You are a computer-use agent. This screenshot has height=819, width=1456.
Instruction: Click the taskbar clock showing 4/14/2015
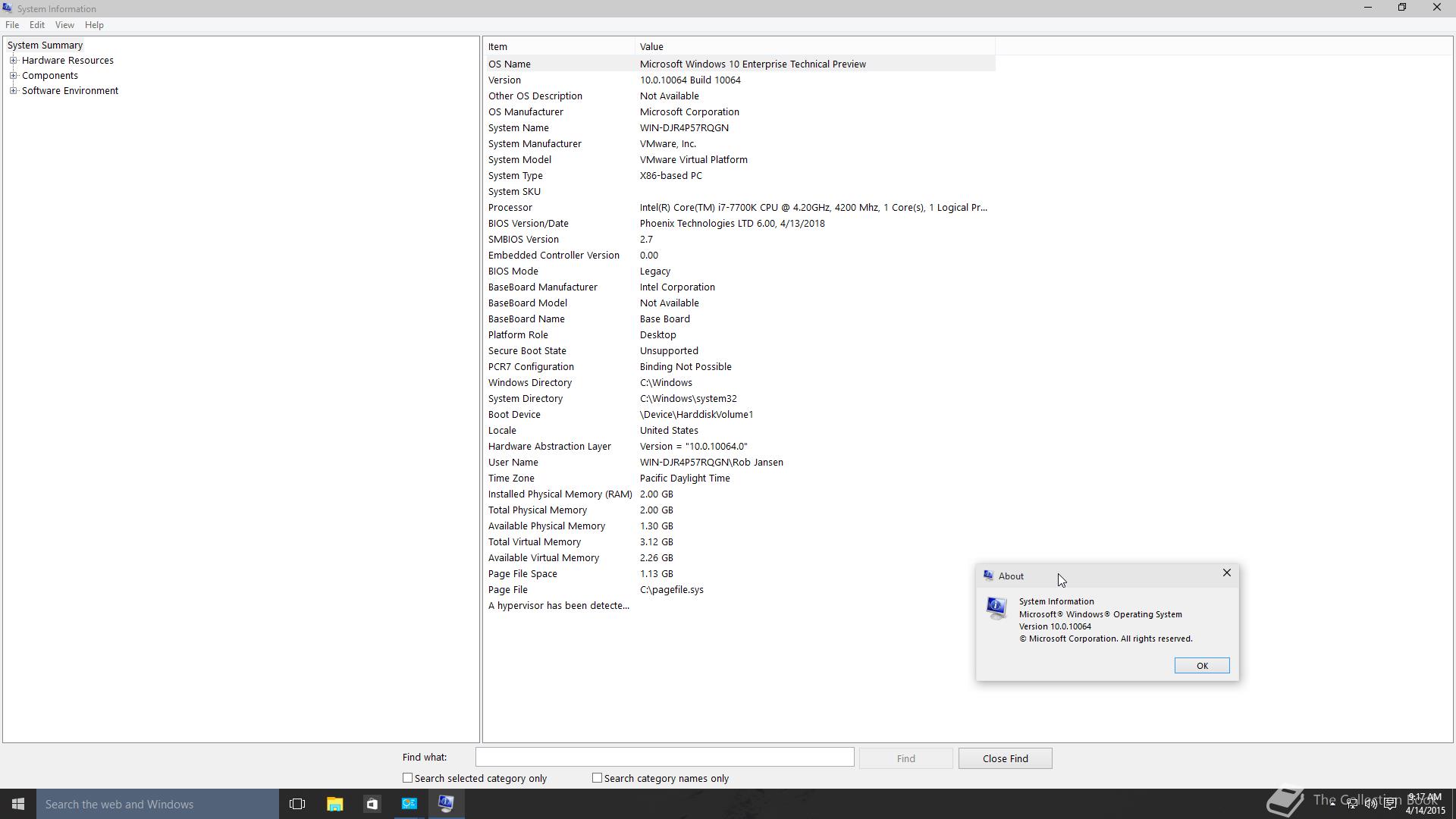point(1425,804)
